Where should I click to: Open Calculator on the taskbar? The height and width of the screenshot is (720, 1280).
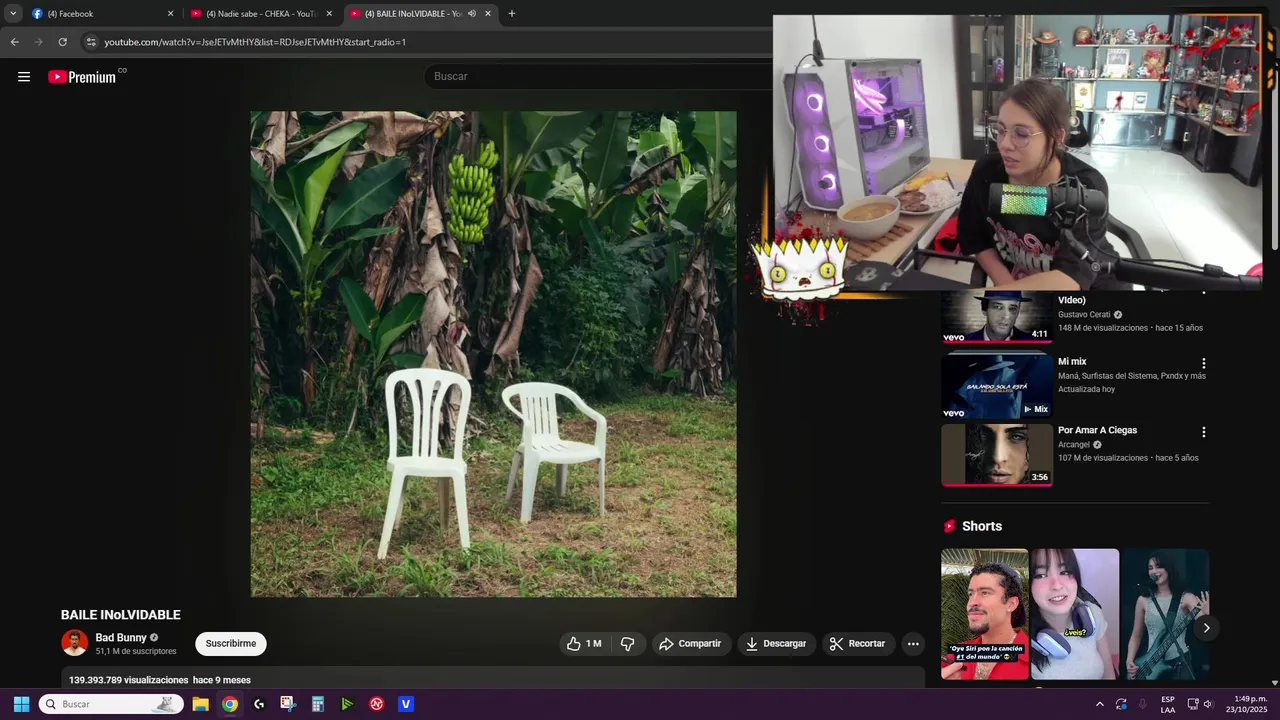point(317,704)
